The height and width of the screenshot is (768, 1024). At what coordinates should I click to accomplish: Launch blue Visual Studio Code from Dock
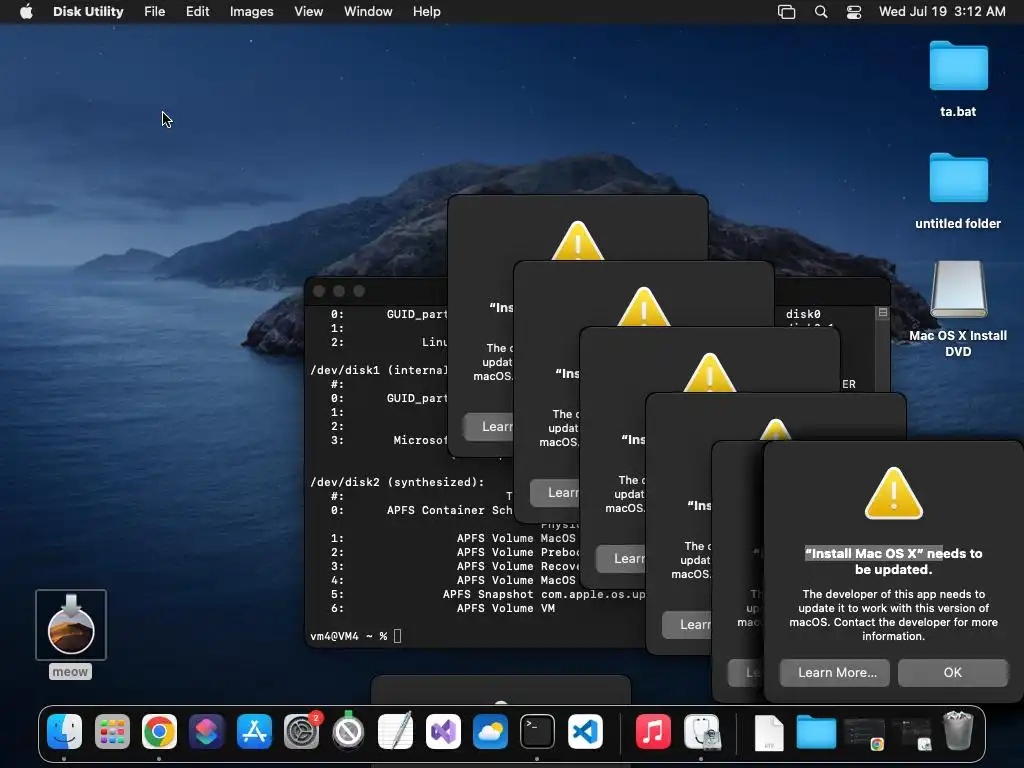click(585, 731)
